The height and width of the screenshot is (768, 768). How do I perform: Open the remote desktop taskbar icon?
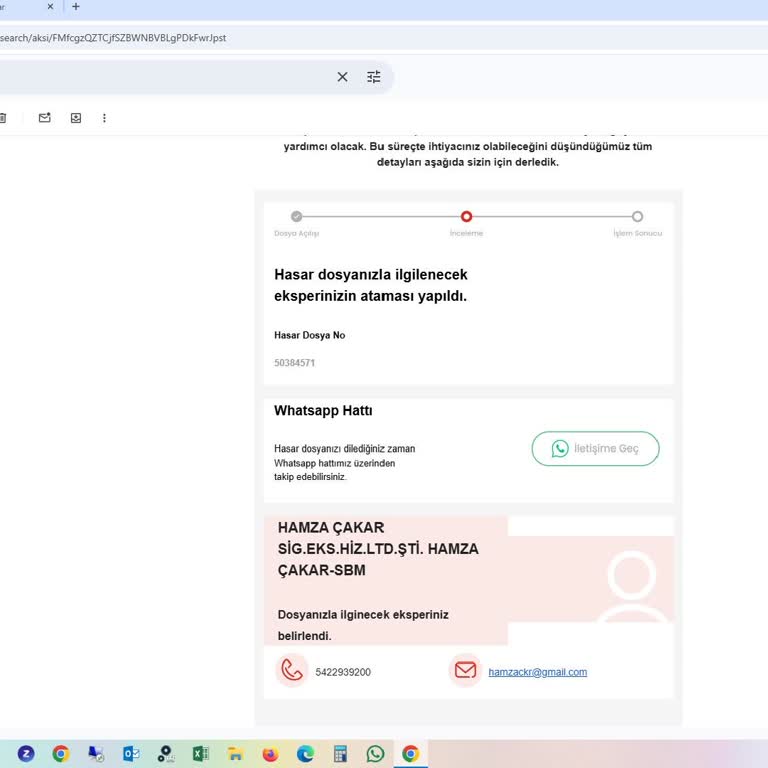pyautogui.click(x=96, y=753)
